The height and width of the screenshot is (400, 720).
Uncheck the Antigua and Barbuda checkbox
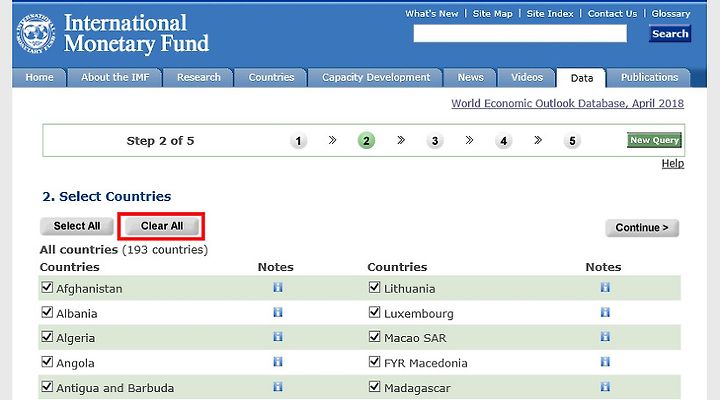click(47, 387)
